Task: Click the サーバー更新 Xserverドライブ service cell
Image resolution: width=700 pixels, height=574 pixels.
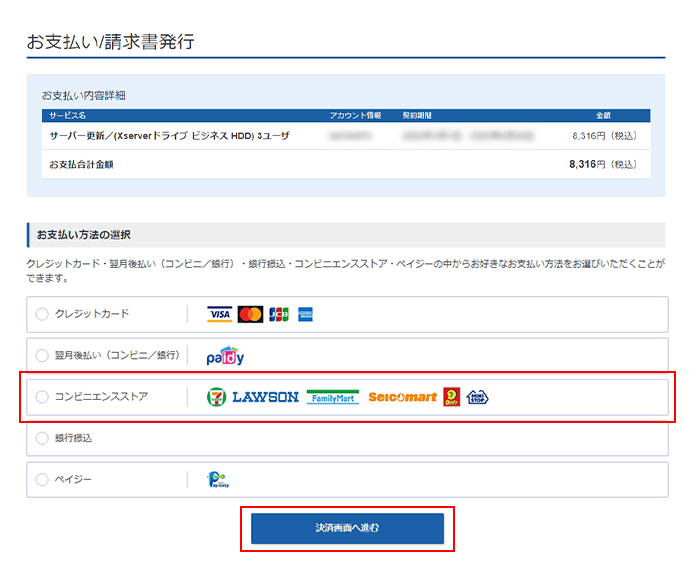Action: (x=170, y=136)
